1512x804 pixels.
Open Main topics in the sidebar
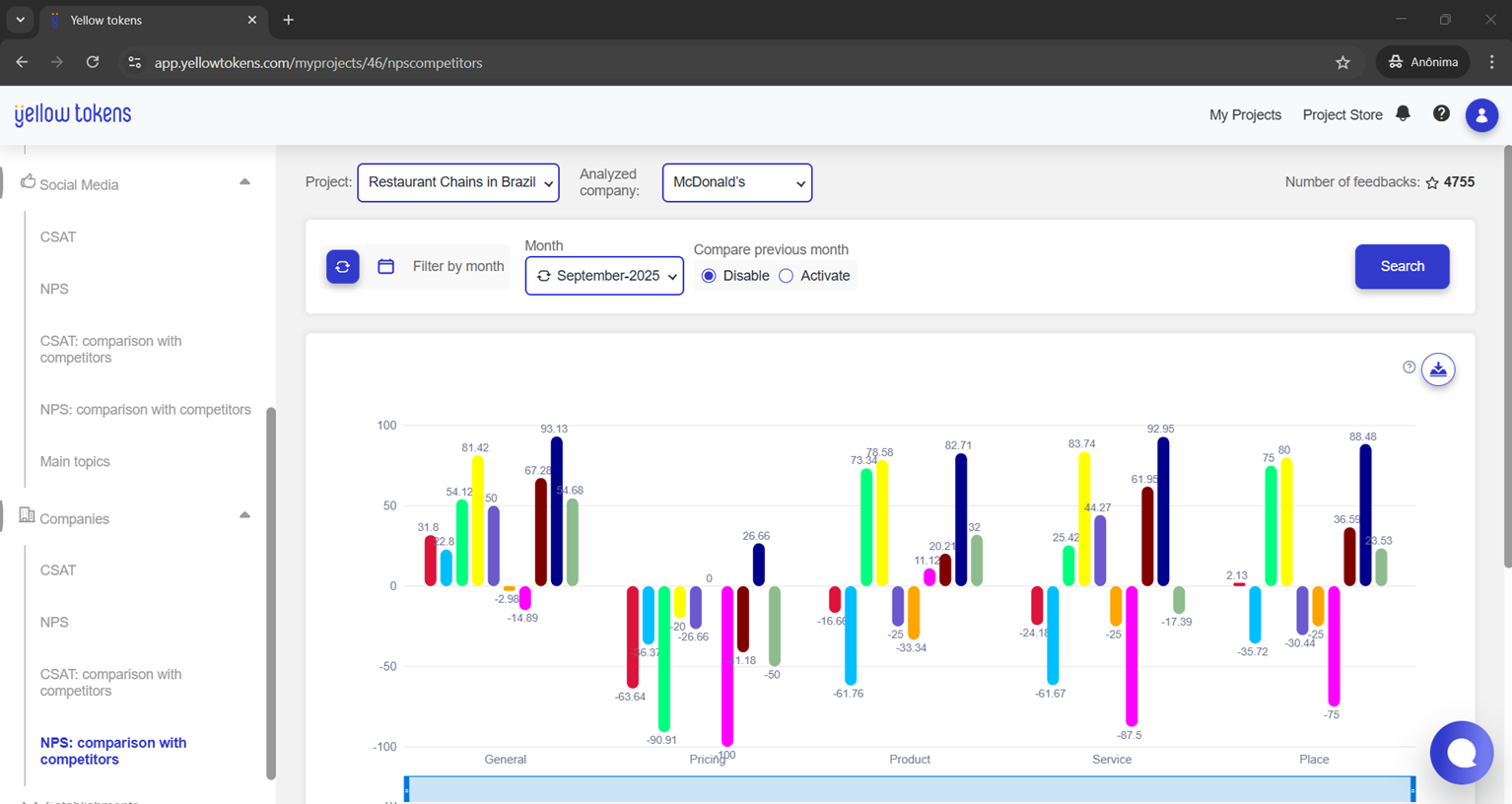[x=75, y=461]
